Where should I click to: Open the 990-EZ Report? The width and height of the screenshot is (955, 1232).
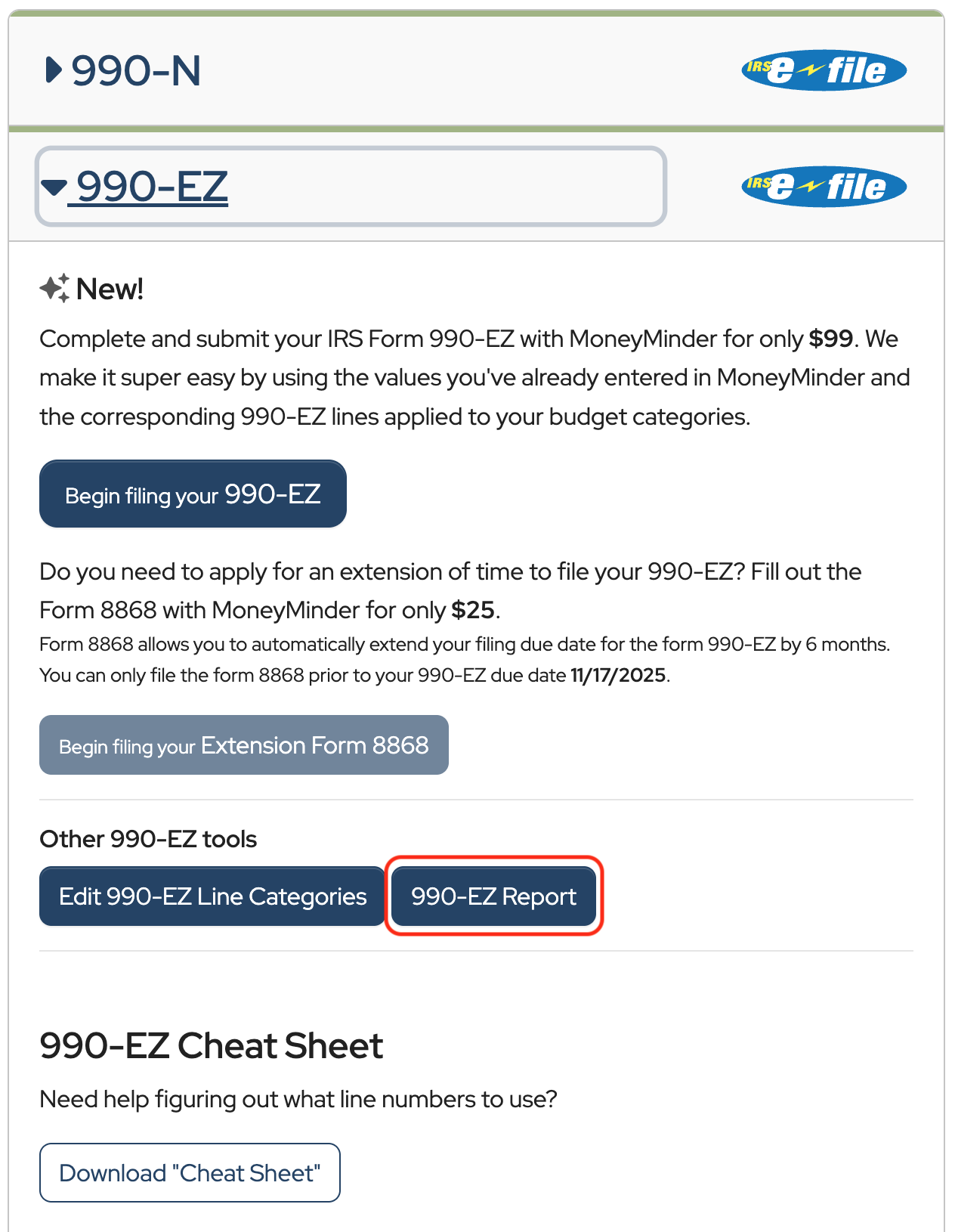(493, 896)
